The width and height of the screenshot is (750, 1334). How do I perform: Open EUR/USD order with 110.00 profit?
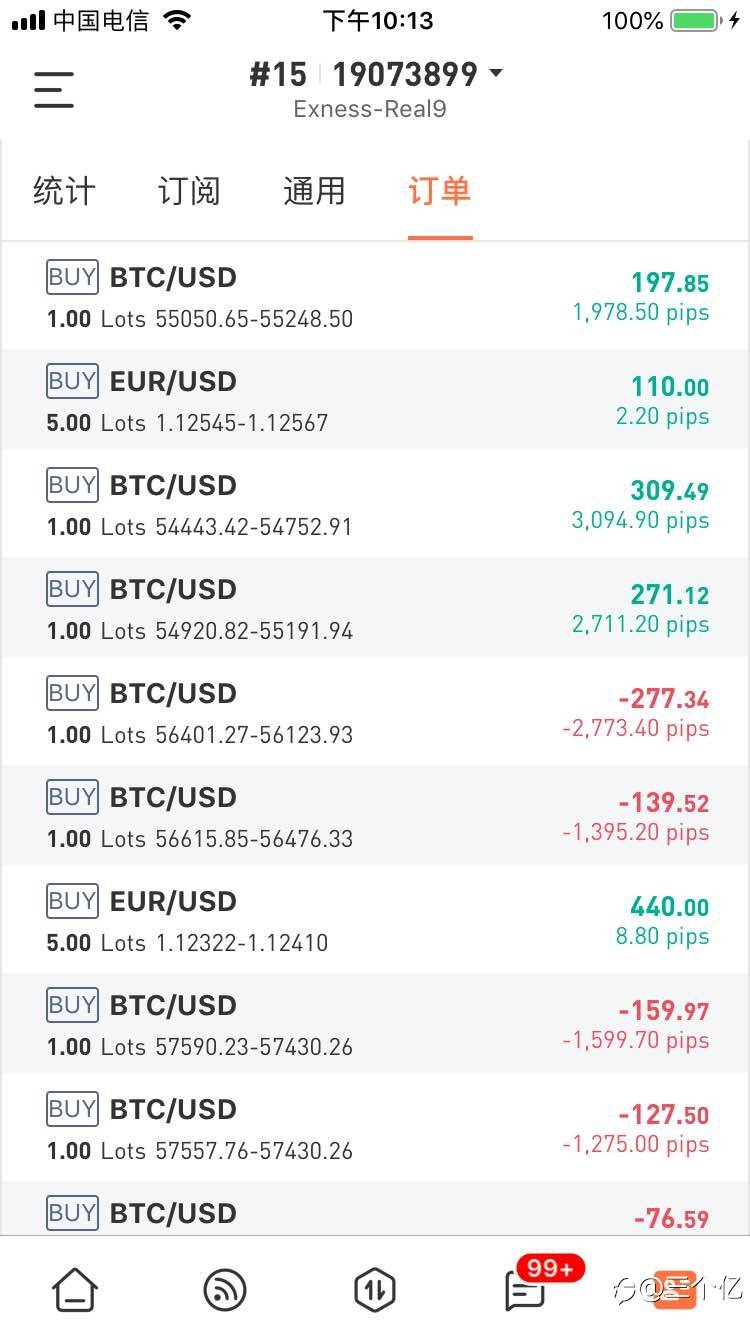point(375,401)
